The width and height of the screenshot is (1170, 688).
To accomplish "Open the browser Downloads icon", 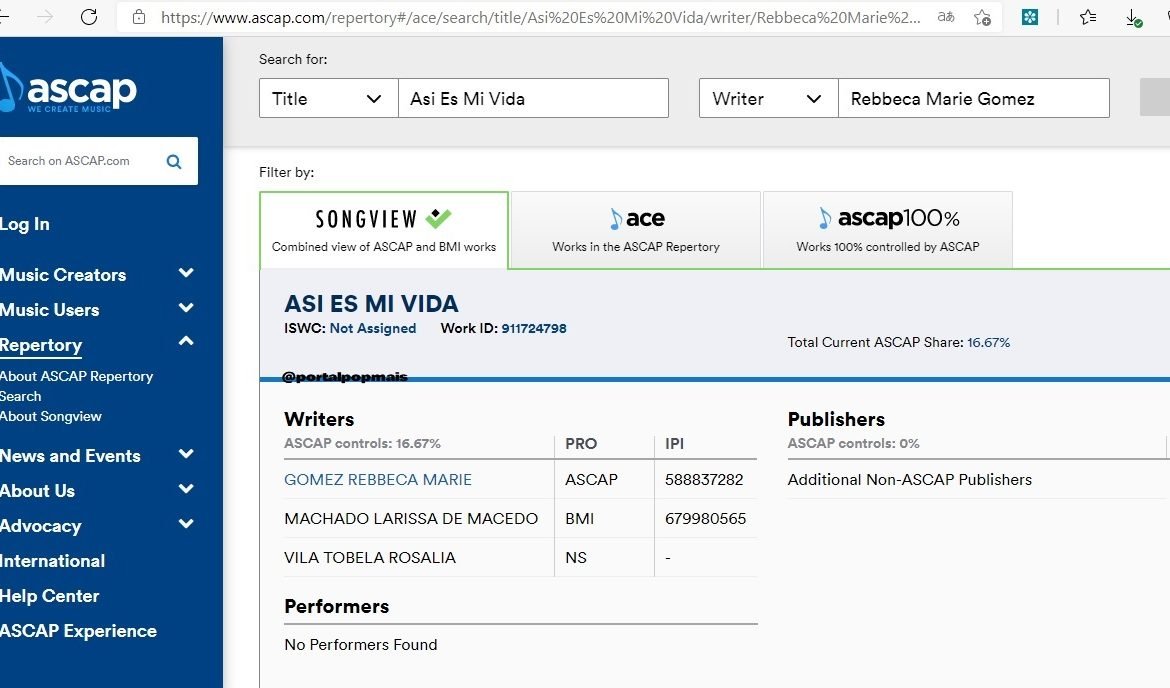I will (1132, 17).
